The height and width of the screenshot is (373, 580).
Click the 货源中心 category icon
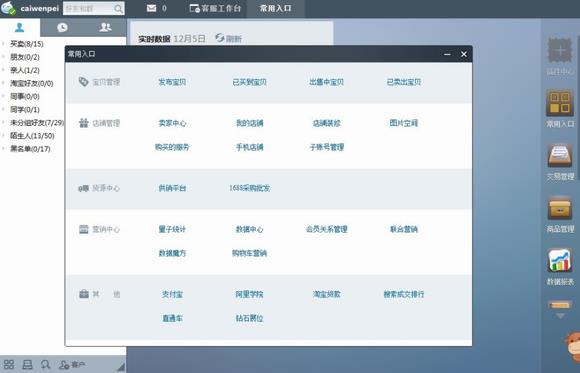tap(84, 188)
